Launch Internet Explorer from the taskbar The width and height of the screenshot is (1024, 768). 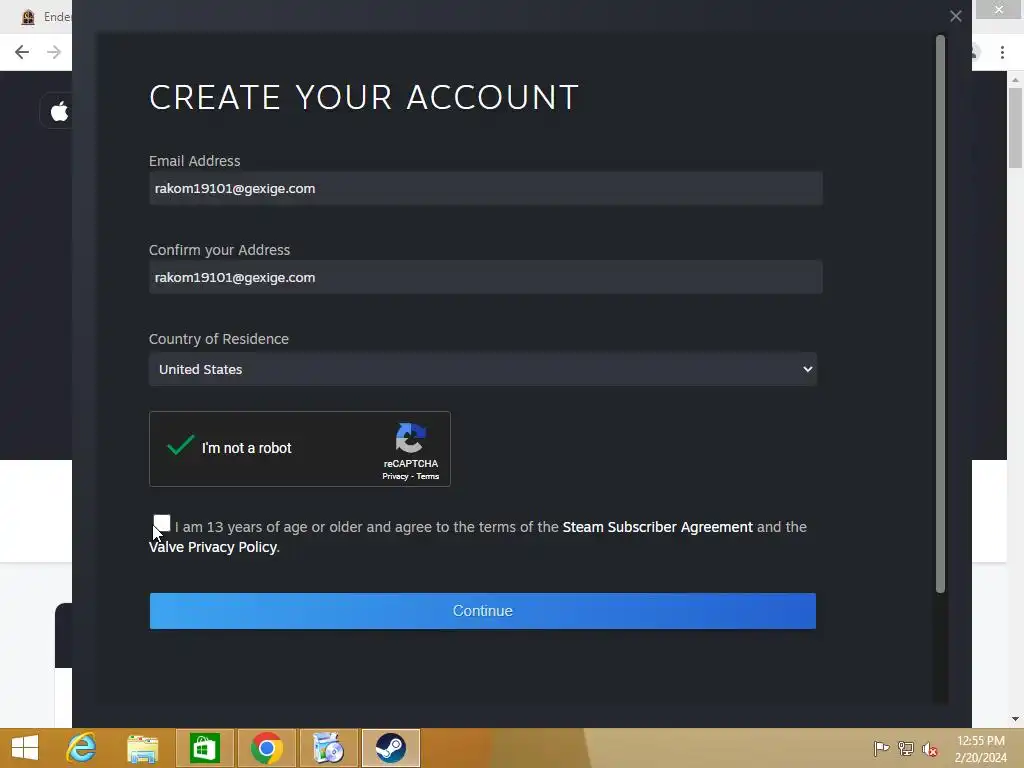(x=82, y=748)
